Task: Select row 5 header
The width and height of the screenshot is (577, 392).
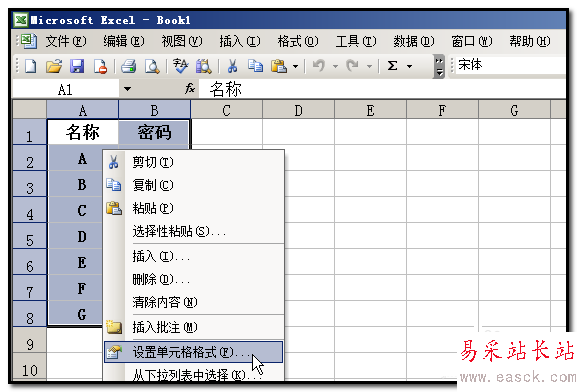Action: click(30, 236)
